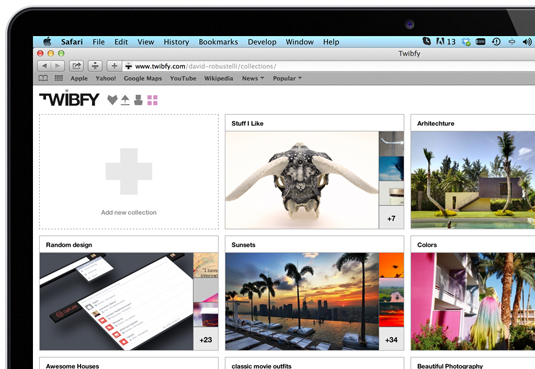Click the Random design interface mockup image

click(116, 301)
